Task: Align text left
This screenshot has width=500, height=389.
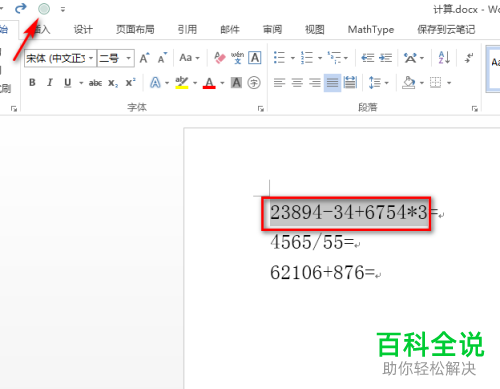Action: point(279,82)
